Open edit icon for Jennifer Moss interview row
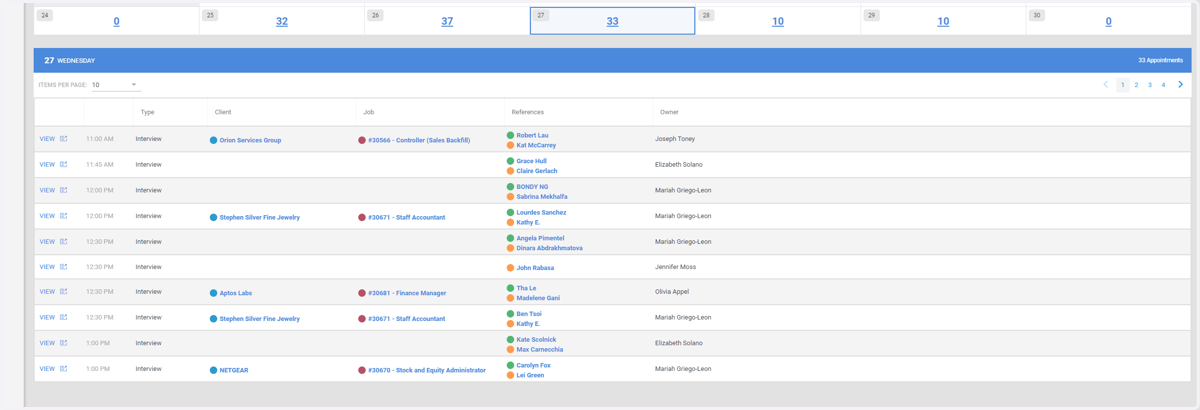 tap(64, 267)
